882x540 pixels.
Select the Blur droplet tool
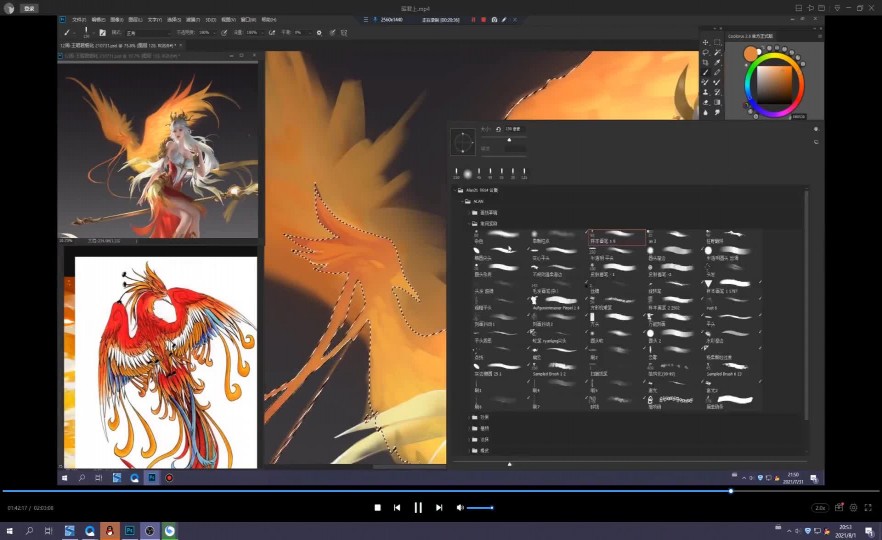point(705,112)
